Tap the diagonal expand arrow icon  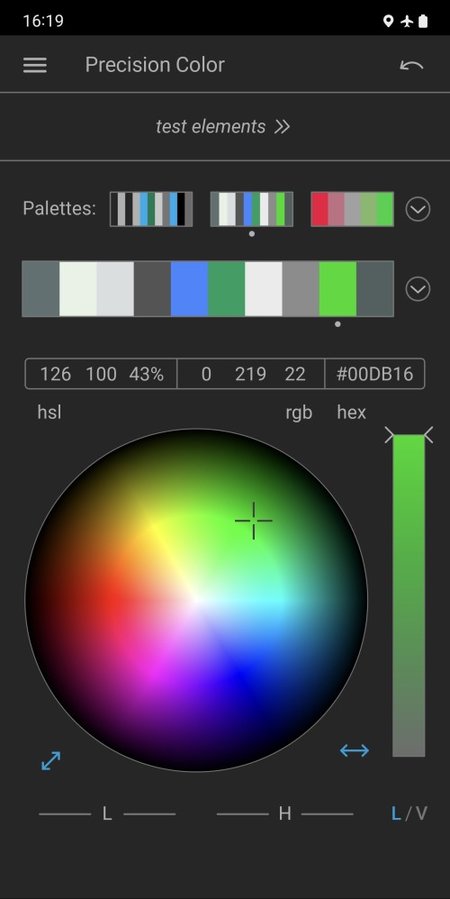51,761
